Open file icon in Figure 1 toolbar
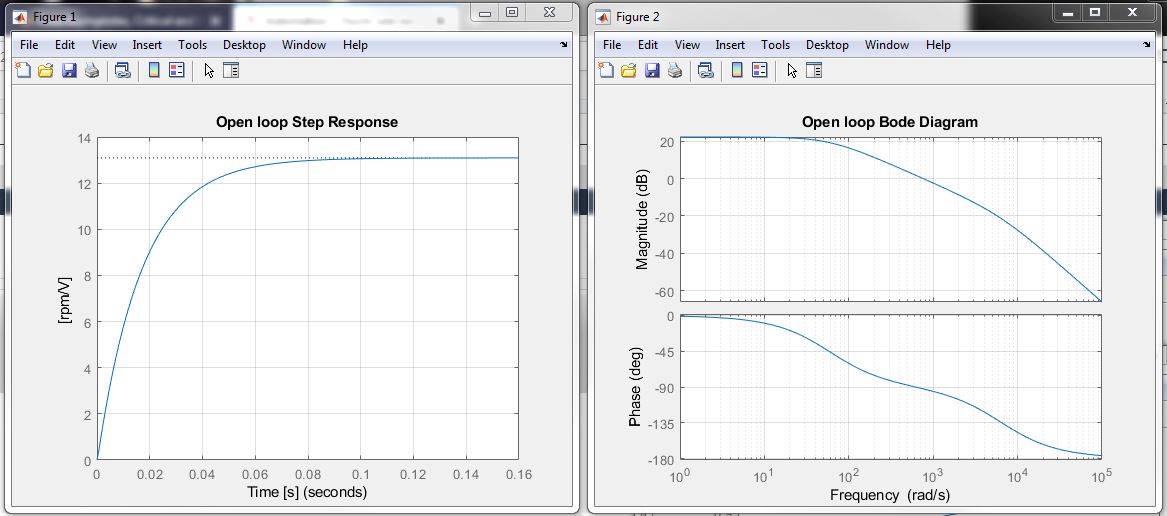 point(45,71)
